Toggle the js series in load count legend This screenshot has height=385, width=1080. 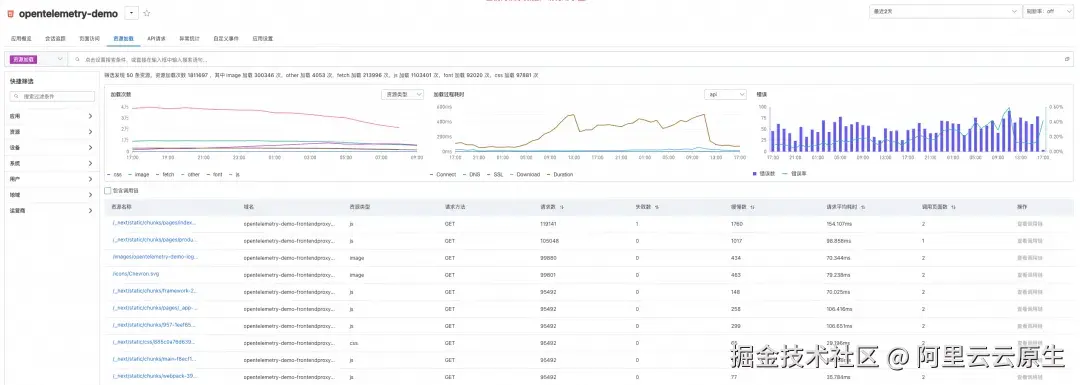tap(233, 174)
